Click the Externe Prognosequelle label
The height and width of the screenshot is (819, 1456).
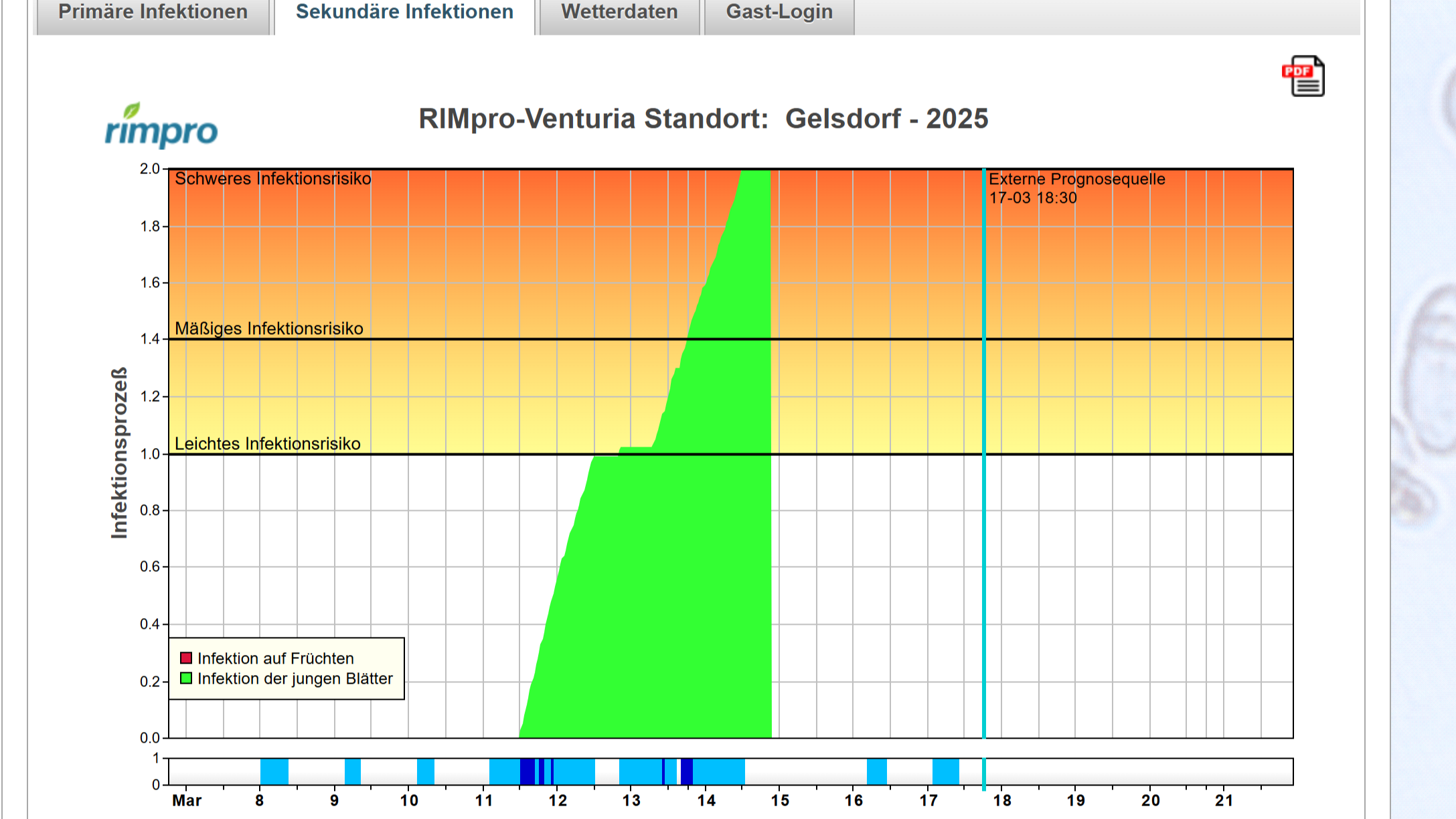tap(1077, 179)
